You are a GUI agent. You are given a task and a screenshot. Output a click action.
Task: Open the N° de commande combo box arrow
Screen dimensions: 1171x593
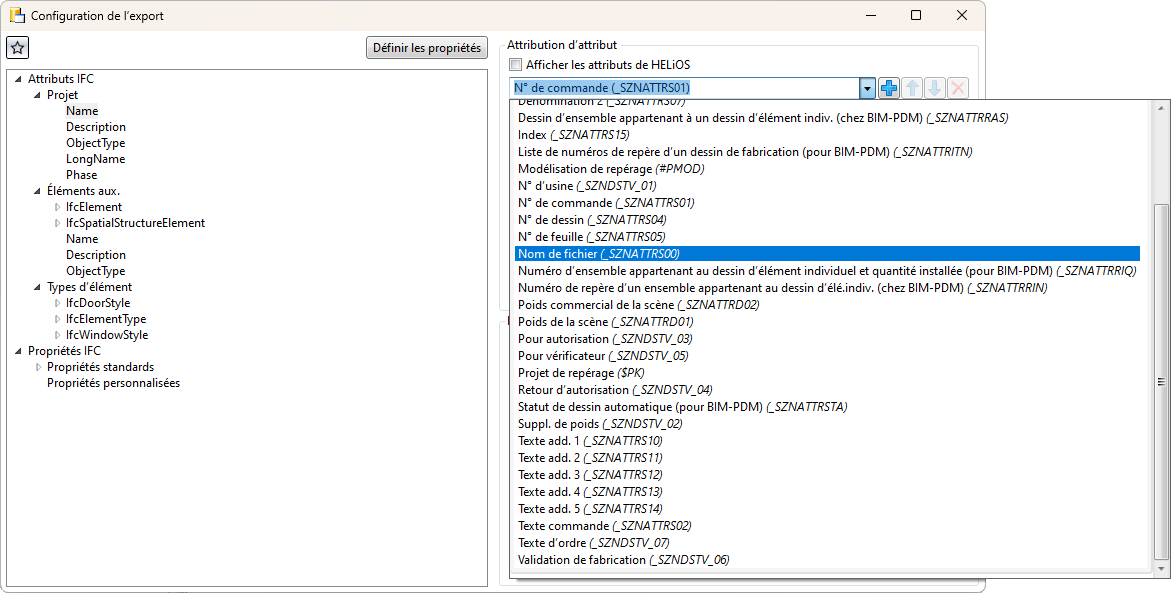[867, 88]
